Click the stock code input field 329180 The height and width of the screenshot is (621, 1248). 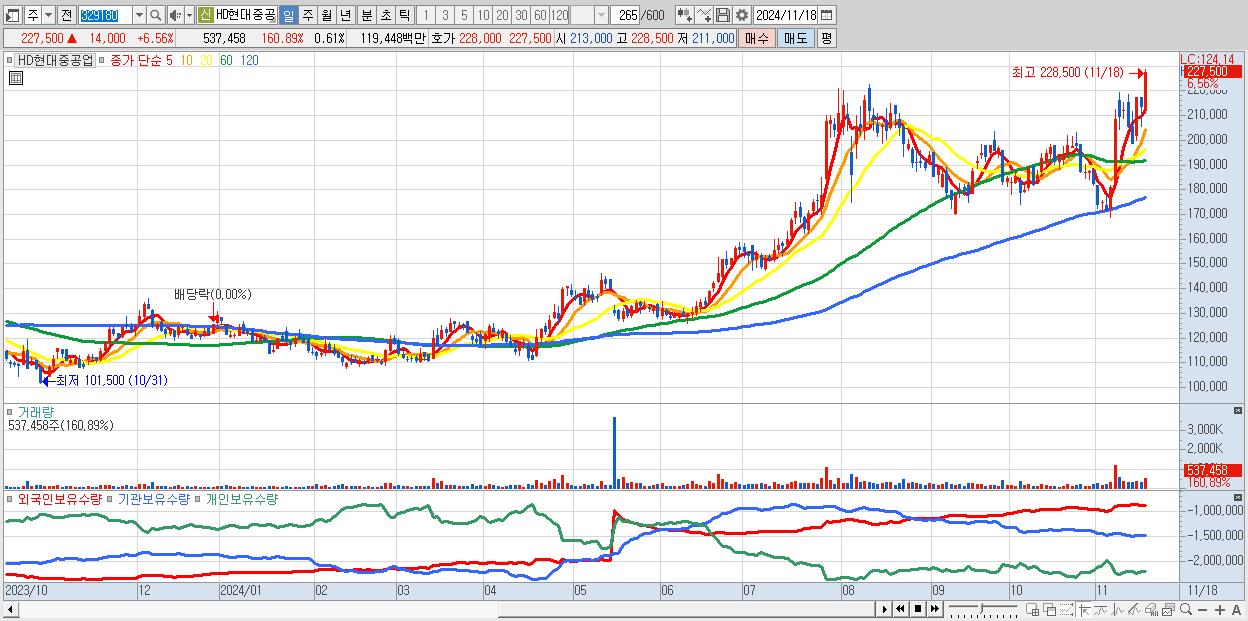[x=105, y=15]
